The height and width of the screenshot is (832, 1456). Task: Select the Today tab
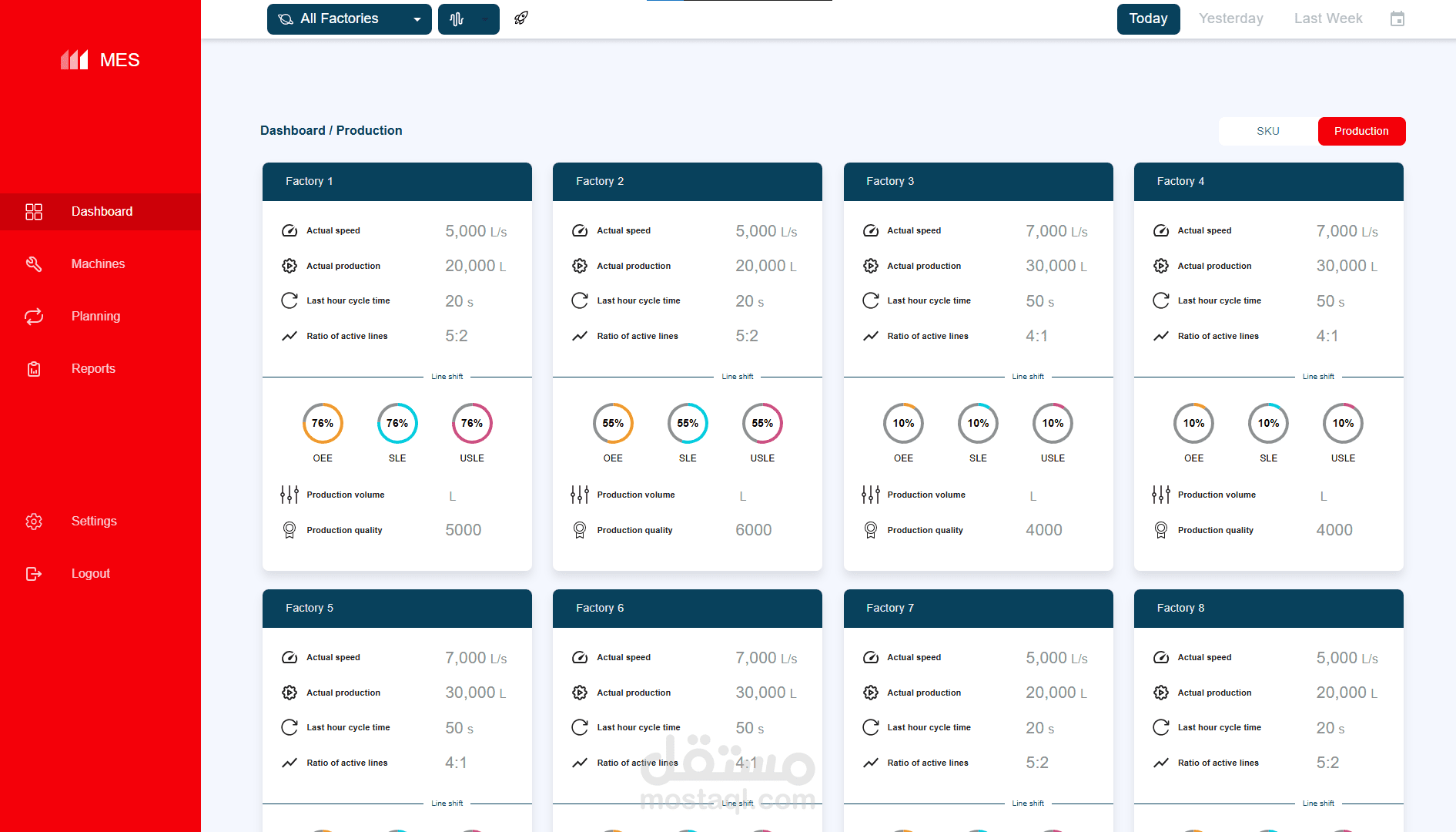click(1148, 18)
